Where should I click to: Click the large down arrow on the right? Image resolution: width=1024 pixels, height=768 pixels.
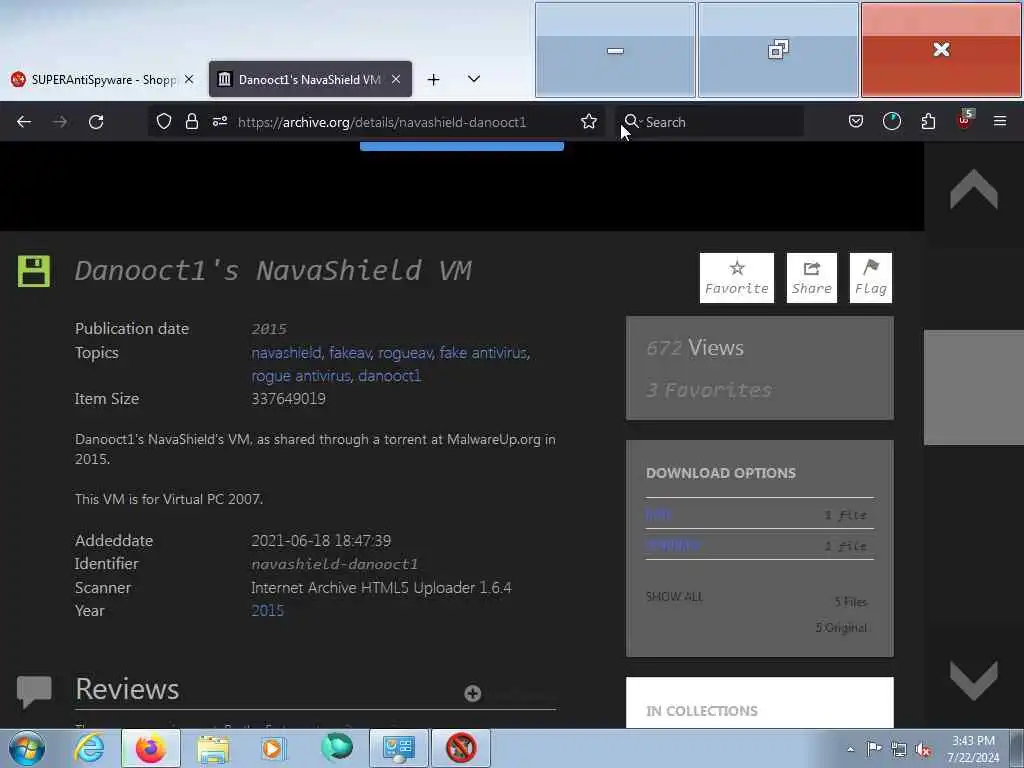(x=974, y=679)
